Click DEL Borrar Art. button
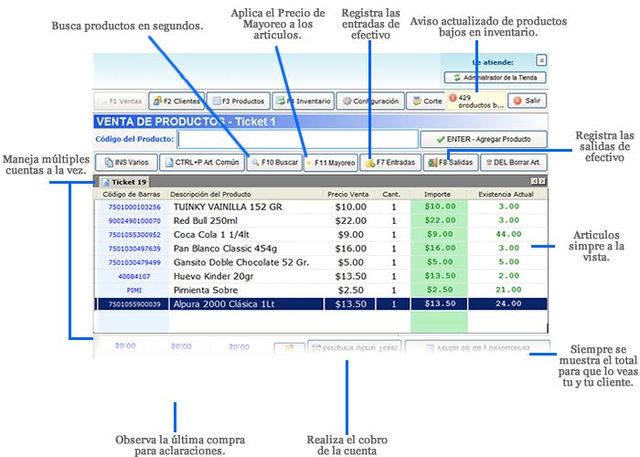The width and height of the screenshot is (640, 457). 513,162
